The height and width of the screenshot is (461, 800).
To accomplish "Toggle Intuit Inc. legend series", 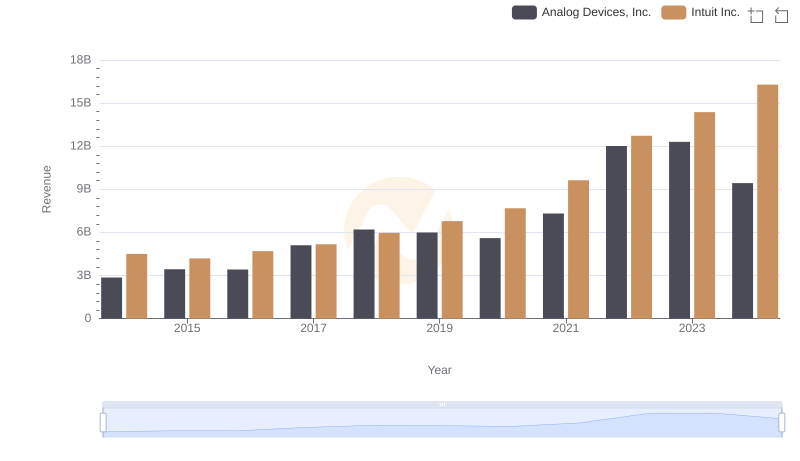I will pyautogui.click(x=701, y=12).
